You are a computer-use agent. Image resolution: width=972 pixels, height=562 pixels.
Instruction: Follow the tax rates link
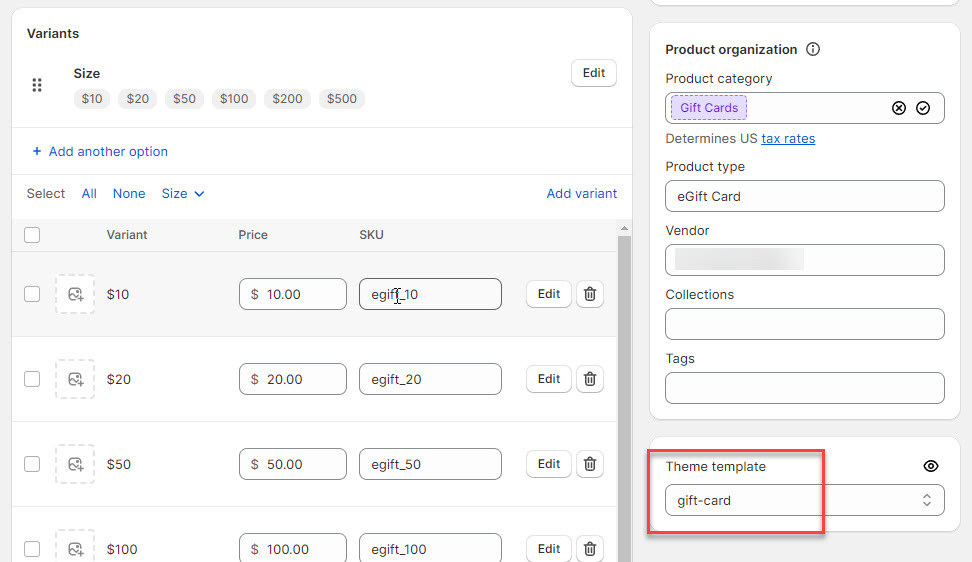coord(788,139)
